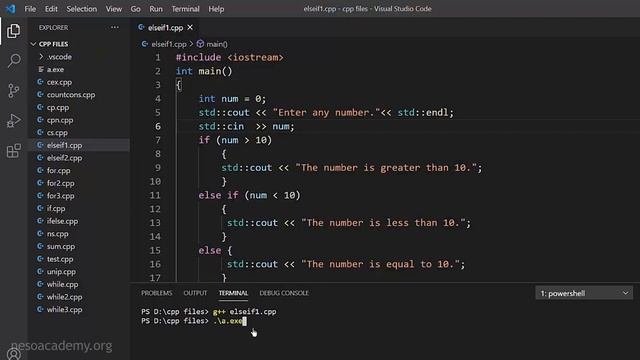Open the Run and Debug view
Viewport: 640px width, 360px height.
pyautogui.click(x=13, y=121)
